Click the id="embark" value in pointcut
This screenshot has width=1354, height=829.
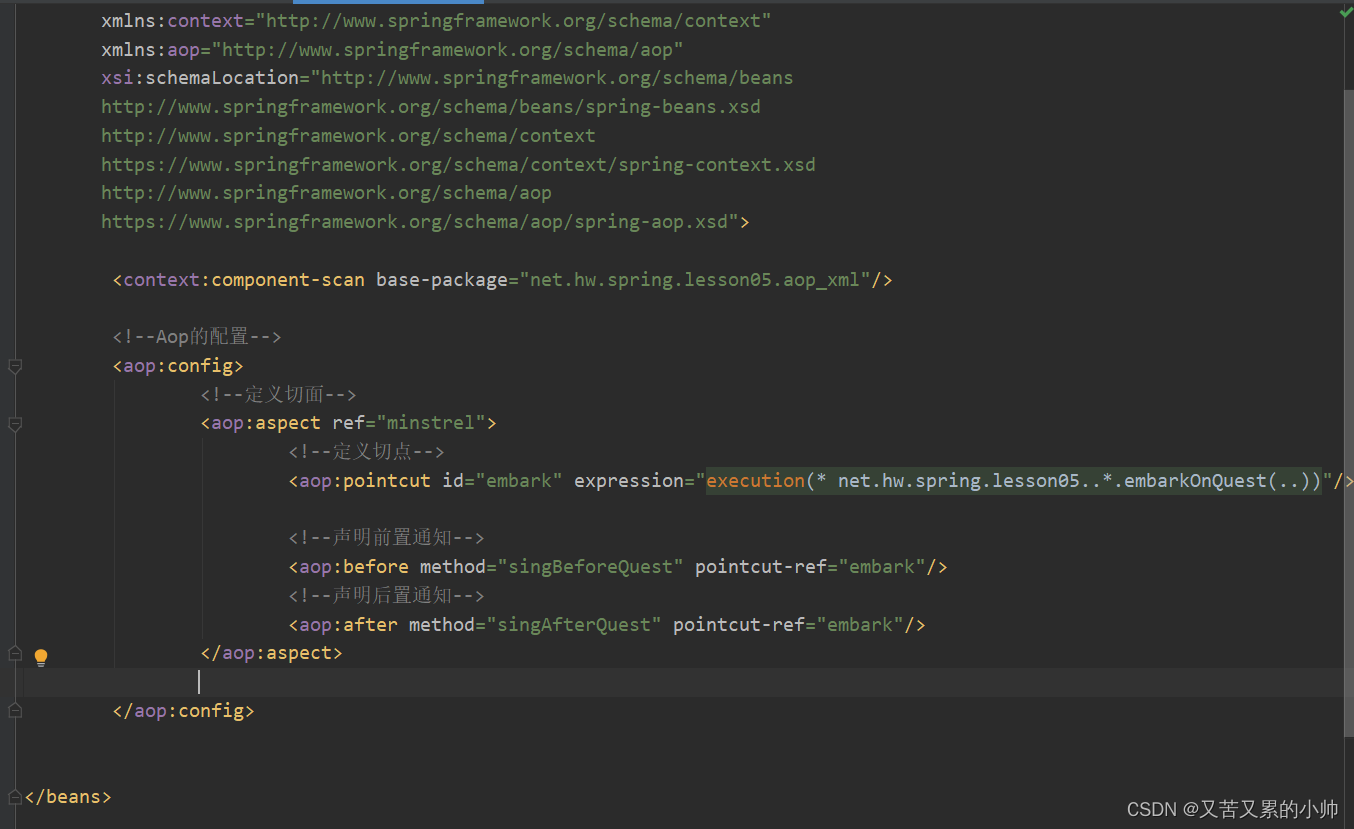pos(519,481)
